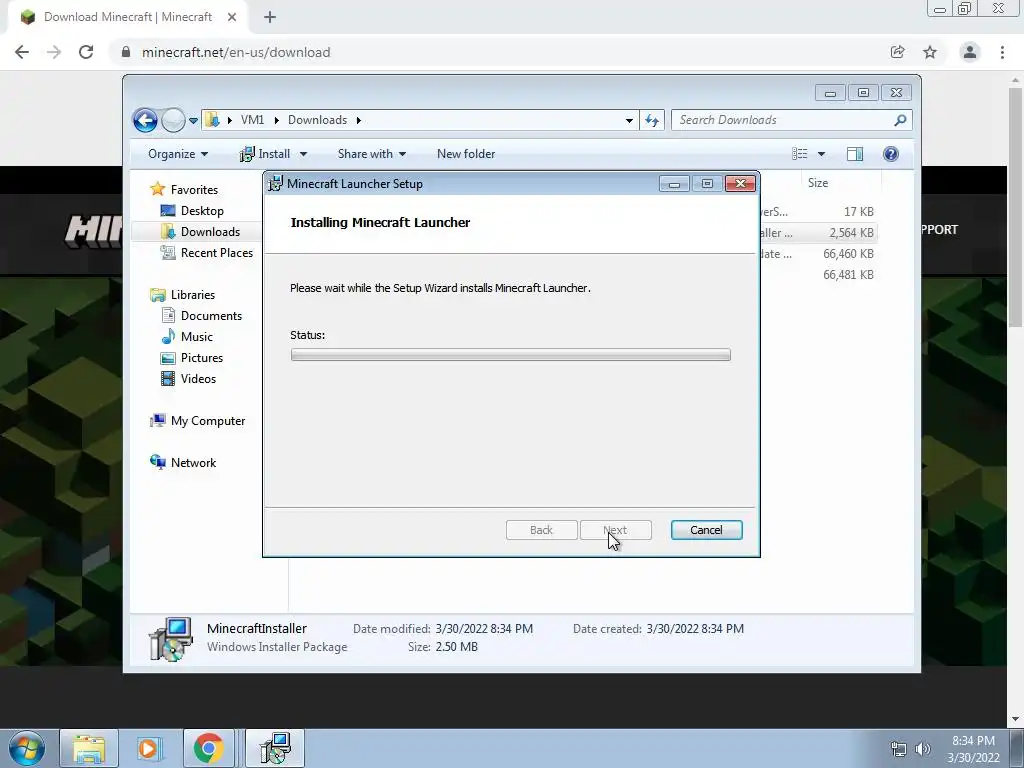This screenshot has height=768, width=1024.
Task: Open Documents library
Action: tap(211, 315)
